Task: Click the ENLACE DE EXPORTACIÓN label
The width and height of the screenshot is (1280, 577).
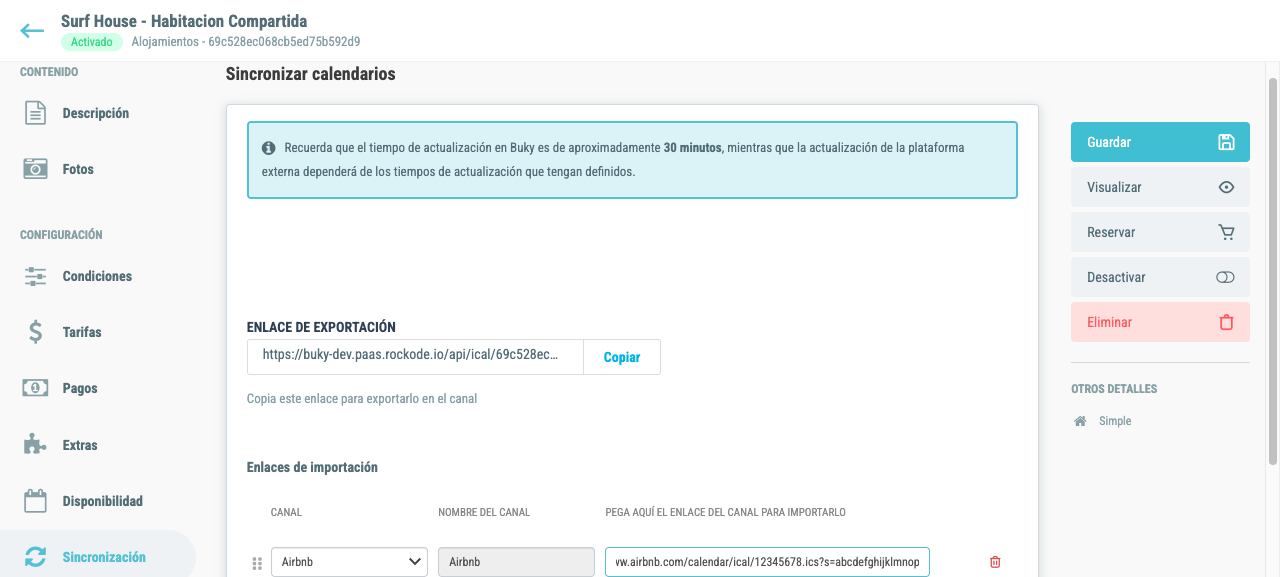Action: point(321,327)
